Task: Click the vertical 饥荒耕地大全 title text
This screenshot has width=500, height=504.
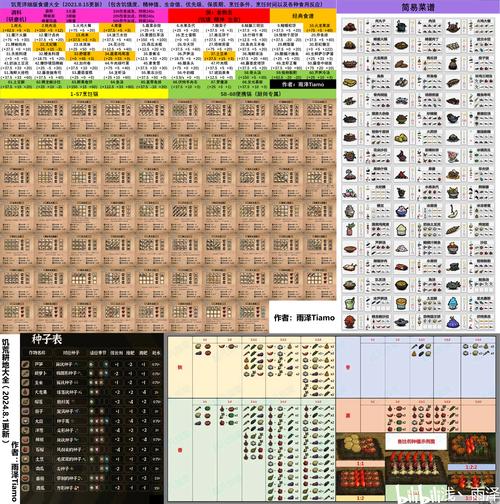Action: [6, 391]
